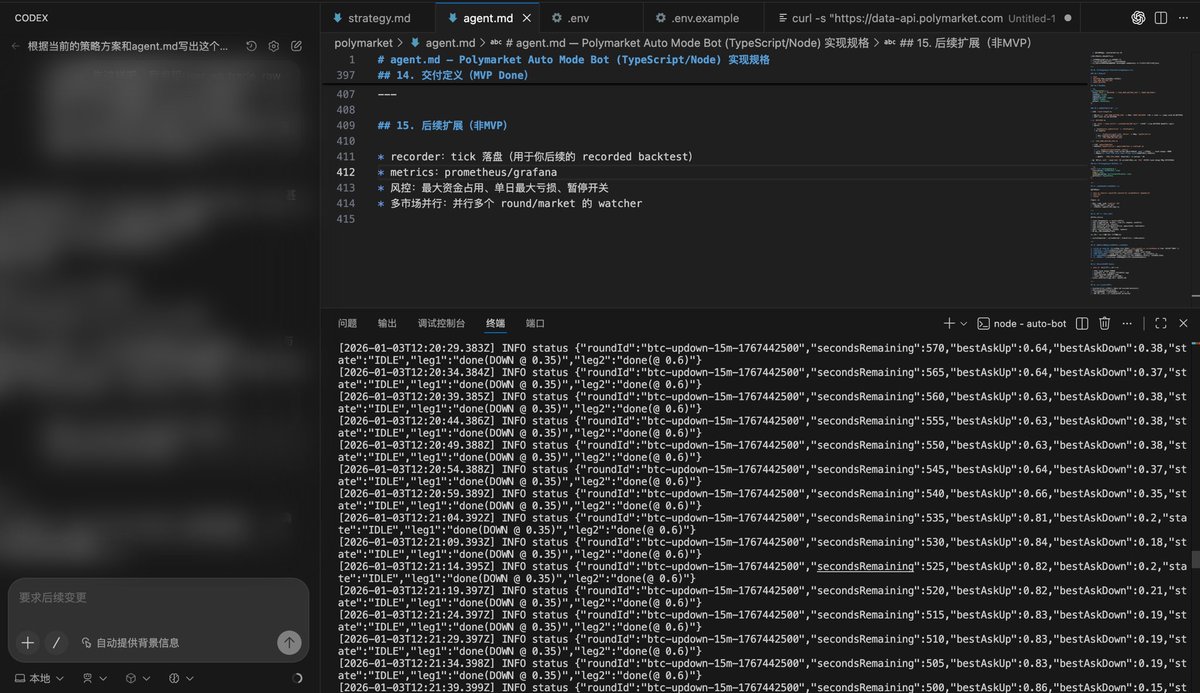Click the recorder: tick 落盘 line
Screen dimensions: 1200x693
tap(535, 157)
